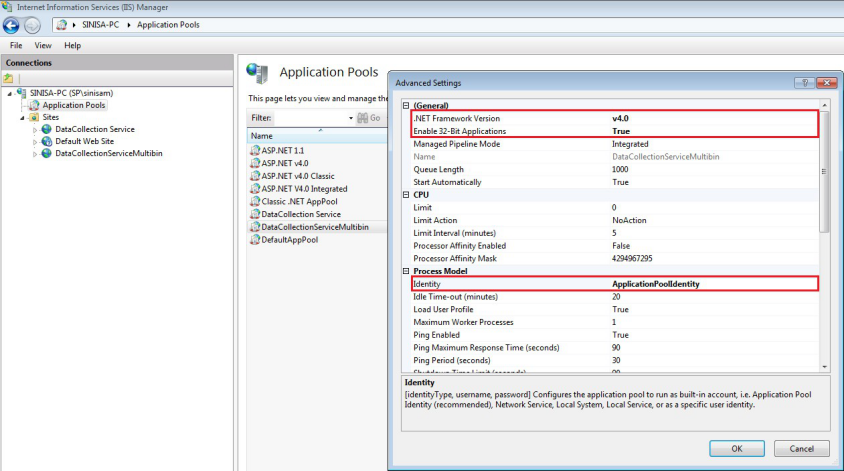Click the home icon in address bar
The height and width of the screenshot is (471, 844).
tap(62, 25)
